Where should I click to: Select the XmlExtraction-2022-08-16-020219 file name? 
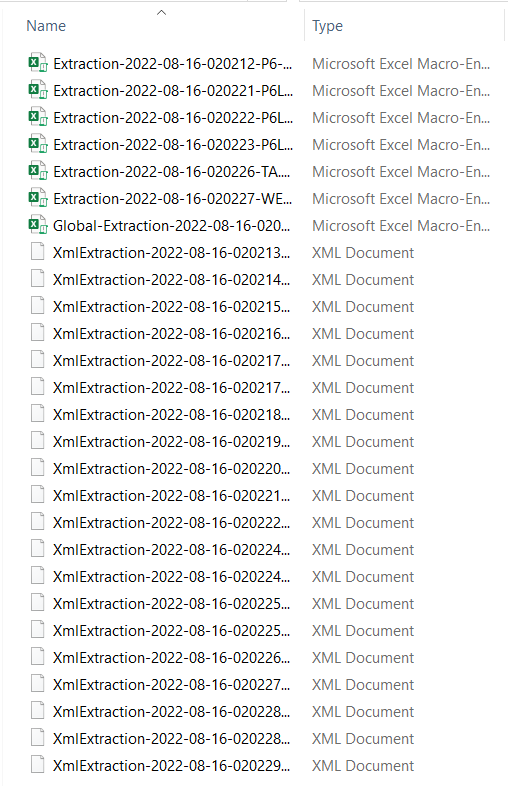[x=172, y=442]
